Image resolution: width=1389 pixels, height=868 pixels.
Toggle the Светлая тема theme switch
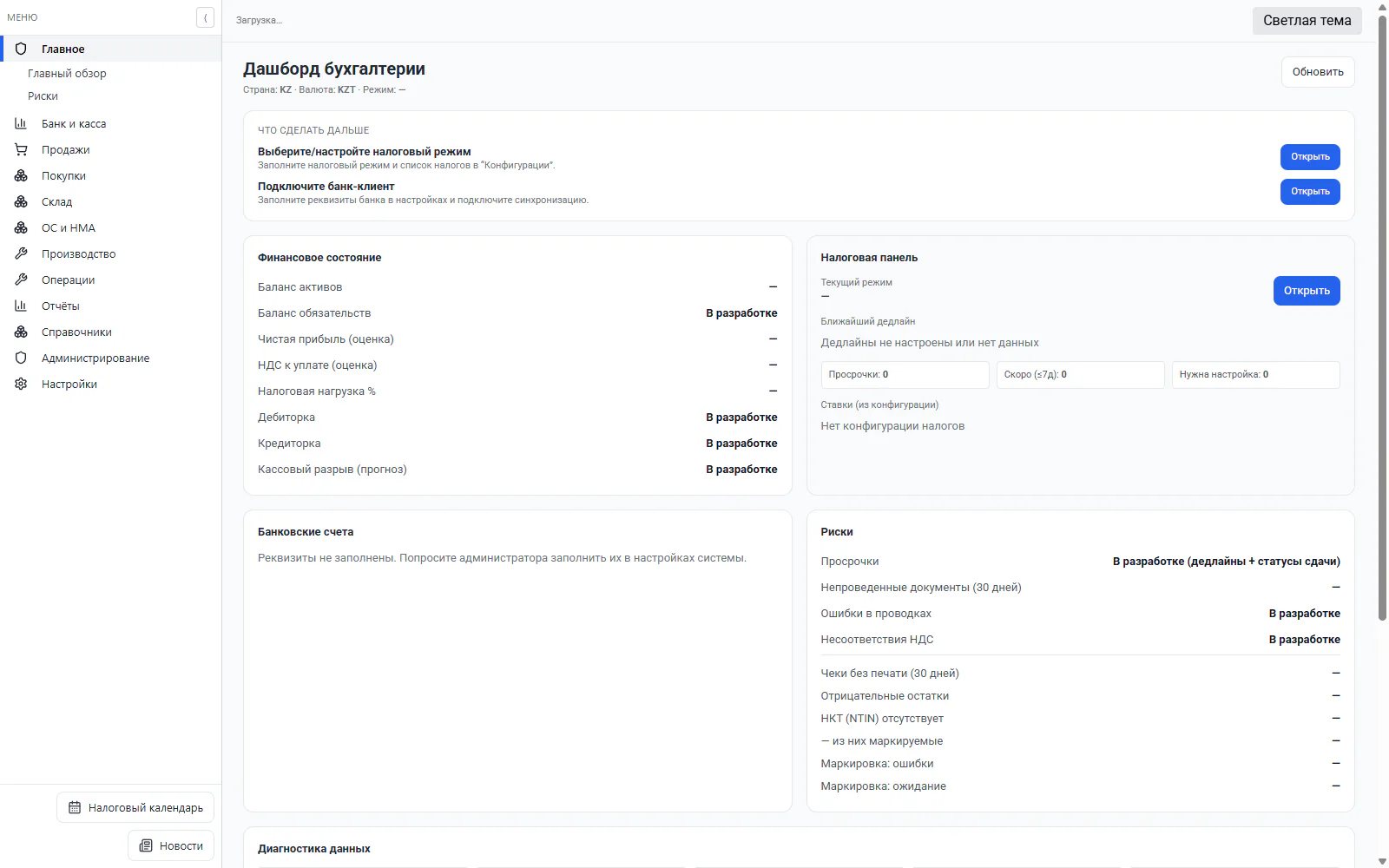[x=1307, y=21]
